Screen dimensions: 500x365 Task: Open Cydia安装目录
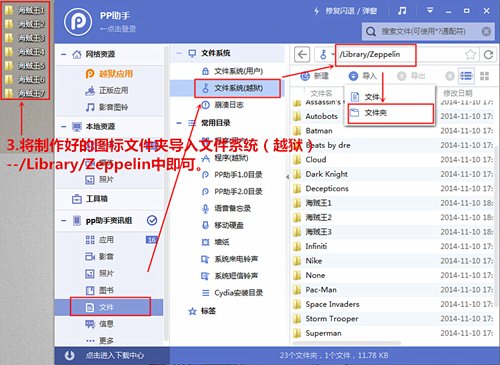pyautogui.click(x=232, y=293)
